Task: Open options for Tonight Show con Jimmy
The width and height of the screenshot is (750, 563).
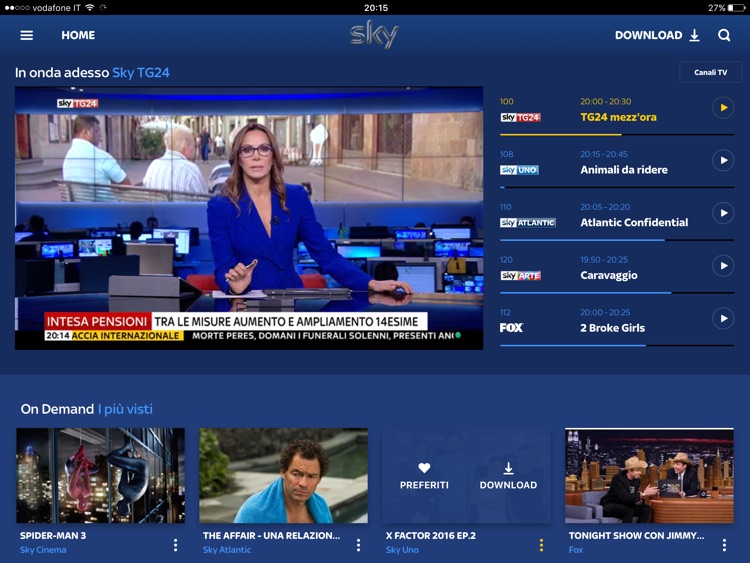Action: pos(724,545)
